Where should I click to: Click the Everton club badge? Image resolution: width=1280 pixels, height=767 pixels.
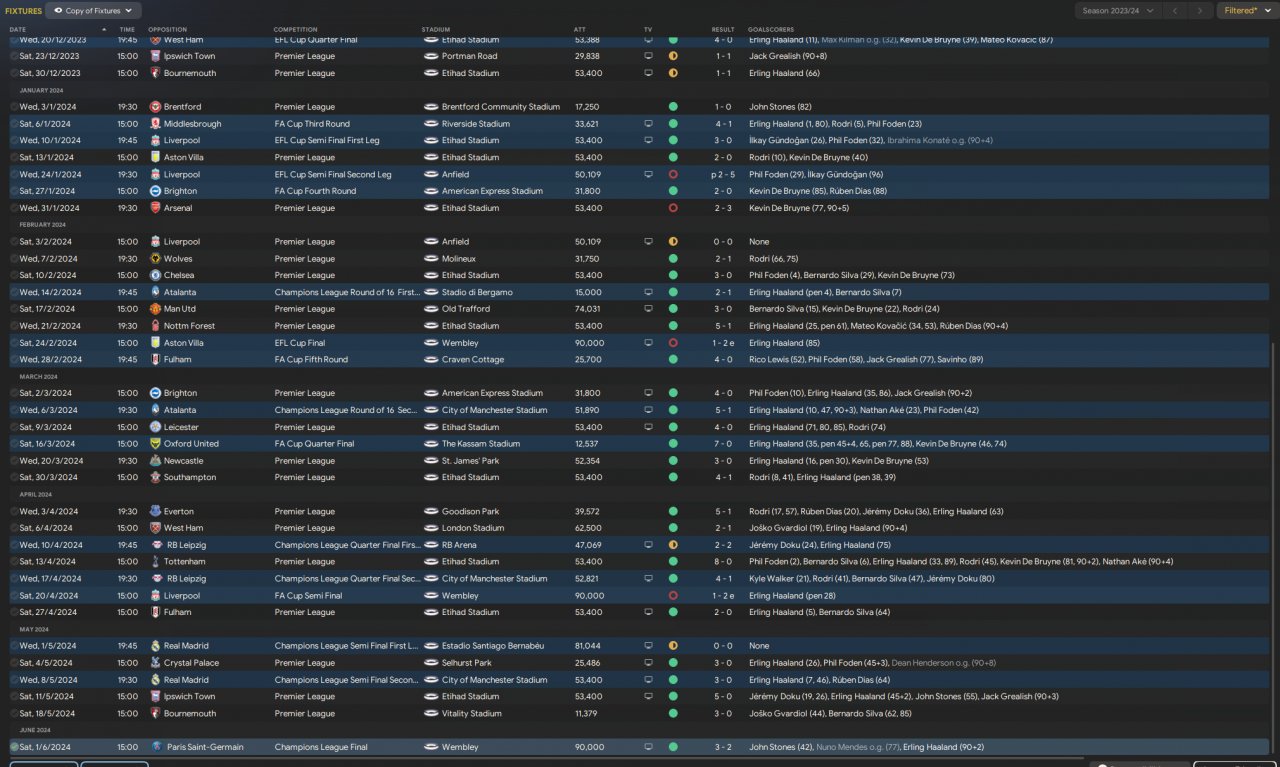[155, 511]
